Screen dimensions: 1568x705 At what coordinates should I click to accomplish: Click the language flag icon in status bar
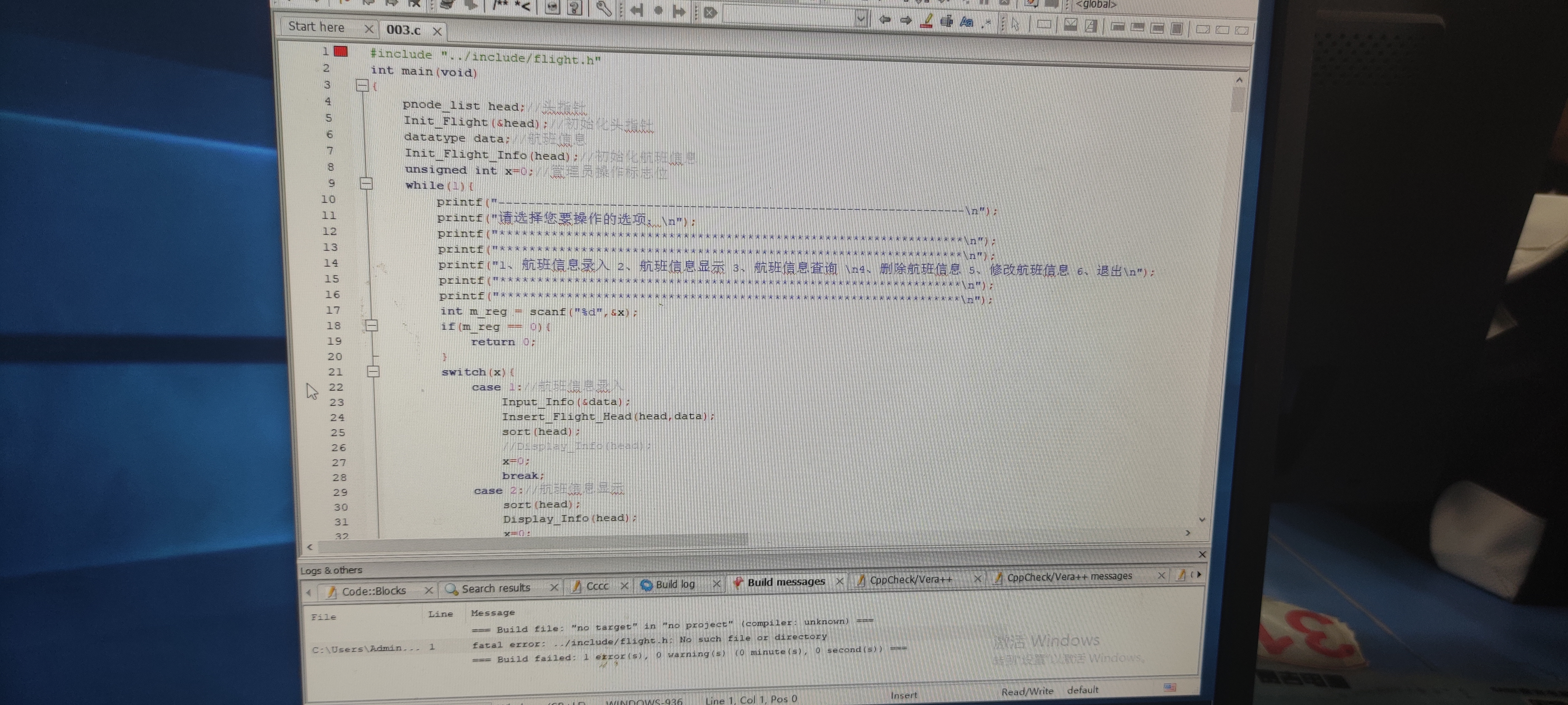1170,687
